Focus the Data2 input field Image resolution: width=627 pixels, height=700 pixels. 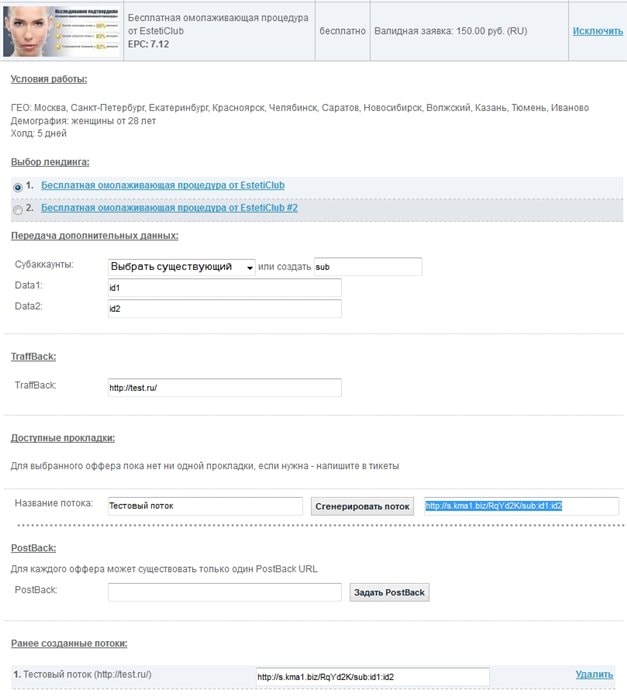224,308
